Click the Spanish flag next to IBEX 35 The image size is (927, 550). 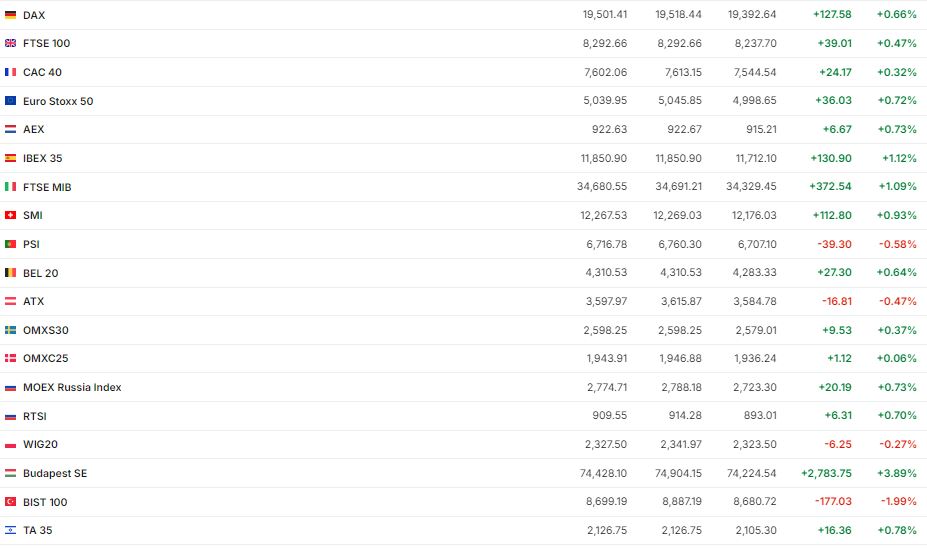click(10, 158)
